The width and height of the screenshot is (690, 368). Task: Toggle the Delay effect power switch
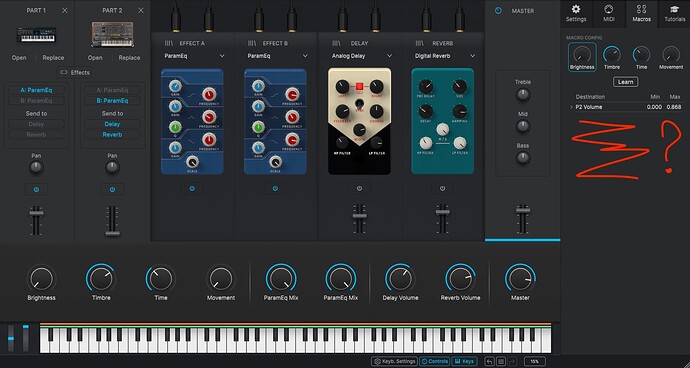pos(360,188)
